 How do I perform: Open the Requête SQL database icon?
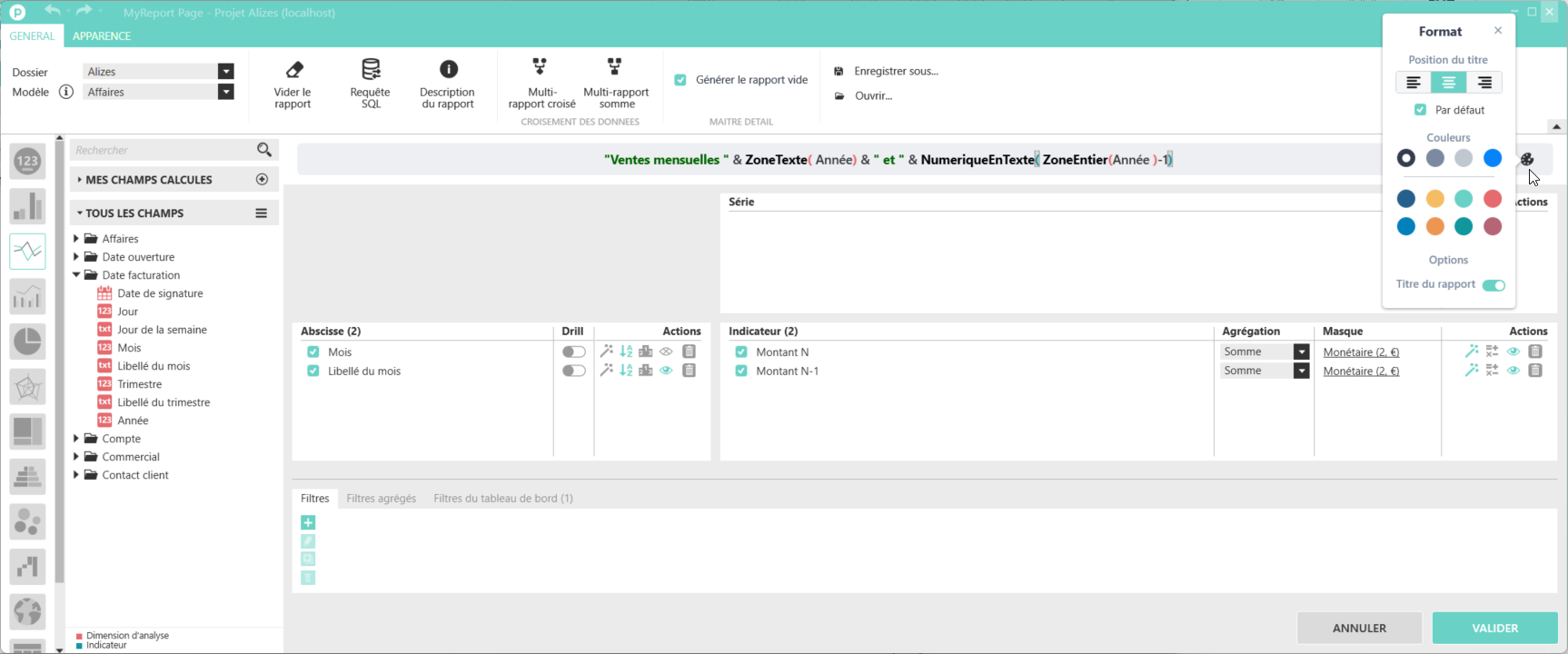coord(371,70)
